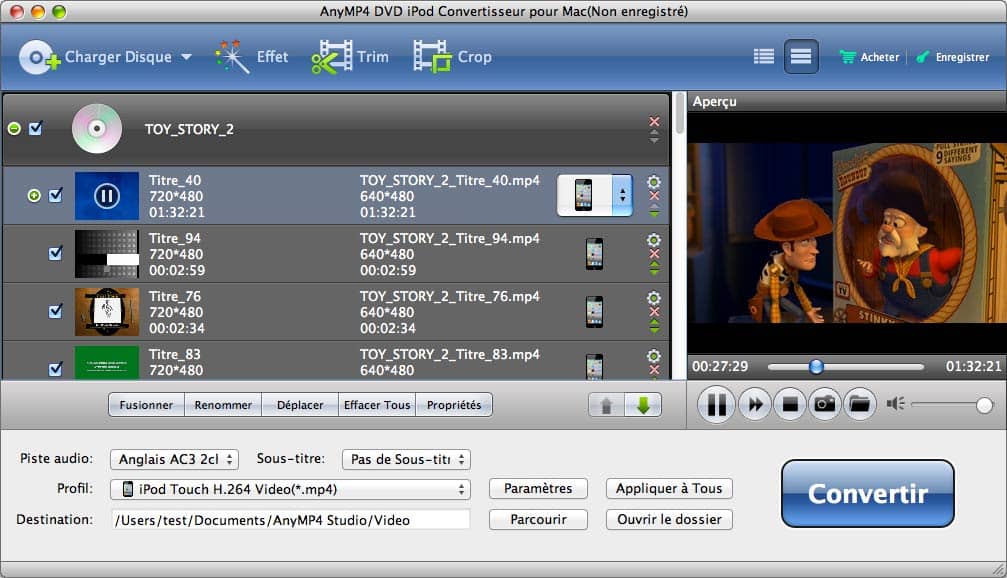Viewport: 1007px width, 578px height.
Task: Pause the preview playback
Action: pyautogui.click(x=716, y=404)
